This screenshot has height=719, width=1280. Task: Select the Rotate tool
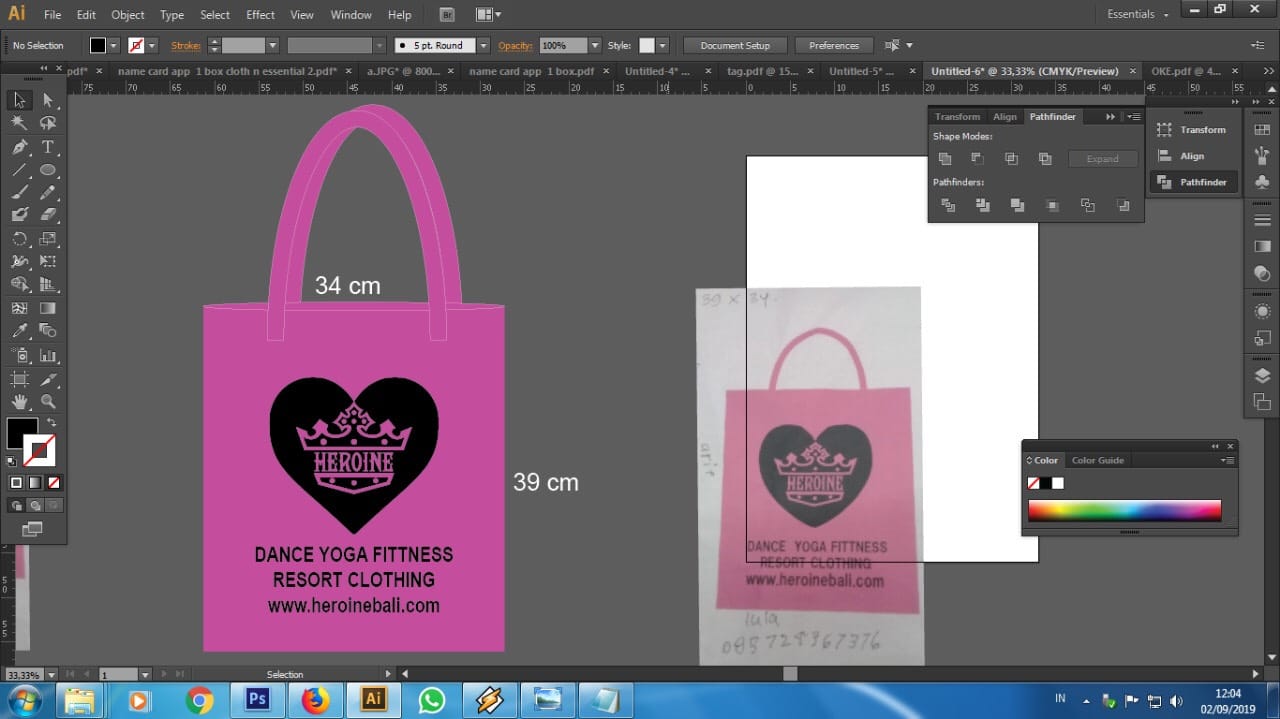tap(19, 239)
